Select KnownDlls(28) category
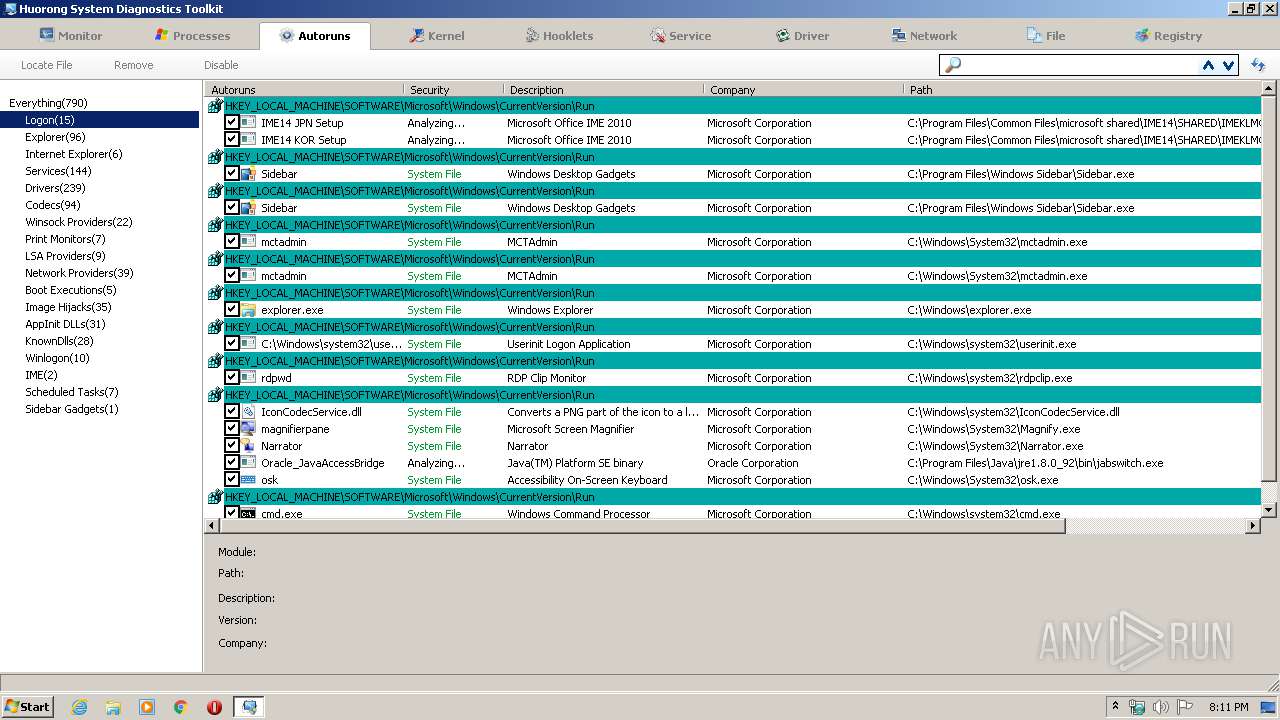This screenshot has height=720, width=1280. pyautogui.click(x=59, y=341)
